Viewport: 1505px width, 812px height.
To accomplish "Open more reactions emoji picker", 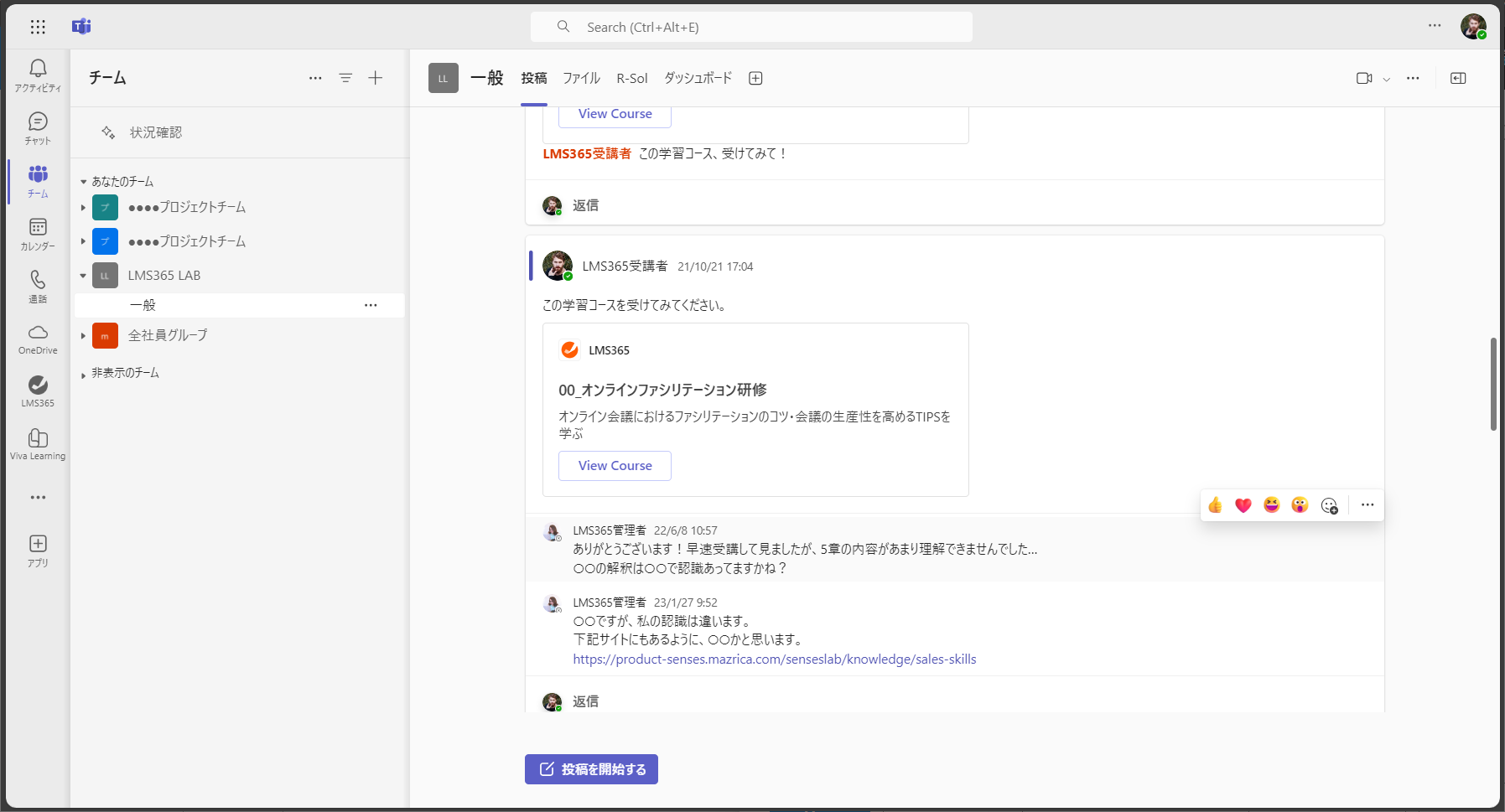I will [1329, 505].
